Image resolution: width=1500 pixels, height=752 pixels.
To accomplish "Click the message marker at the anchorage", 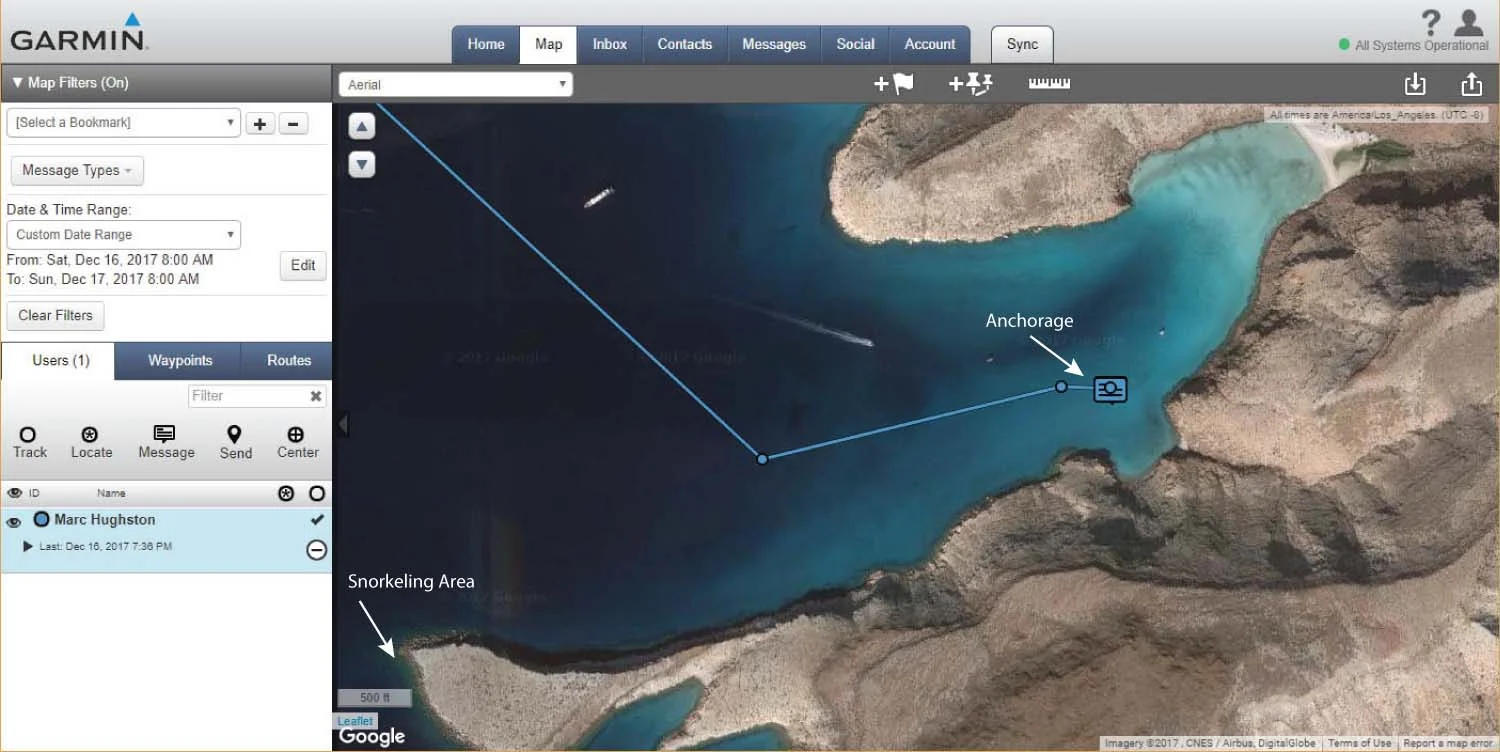I will pyautogui.click(x=1110, y=389).
